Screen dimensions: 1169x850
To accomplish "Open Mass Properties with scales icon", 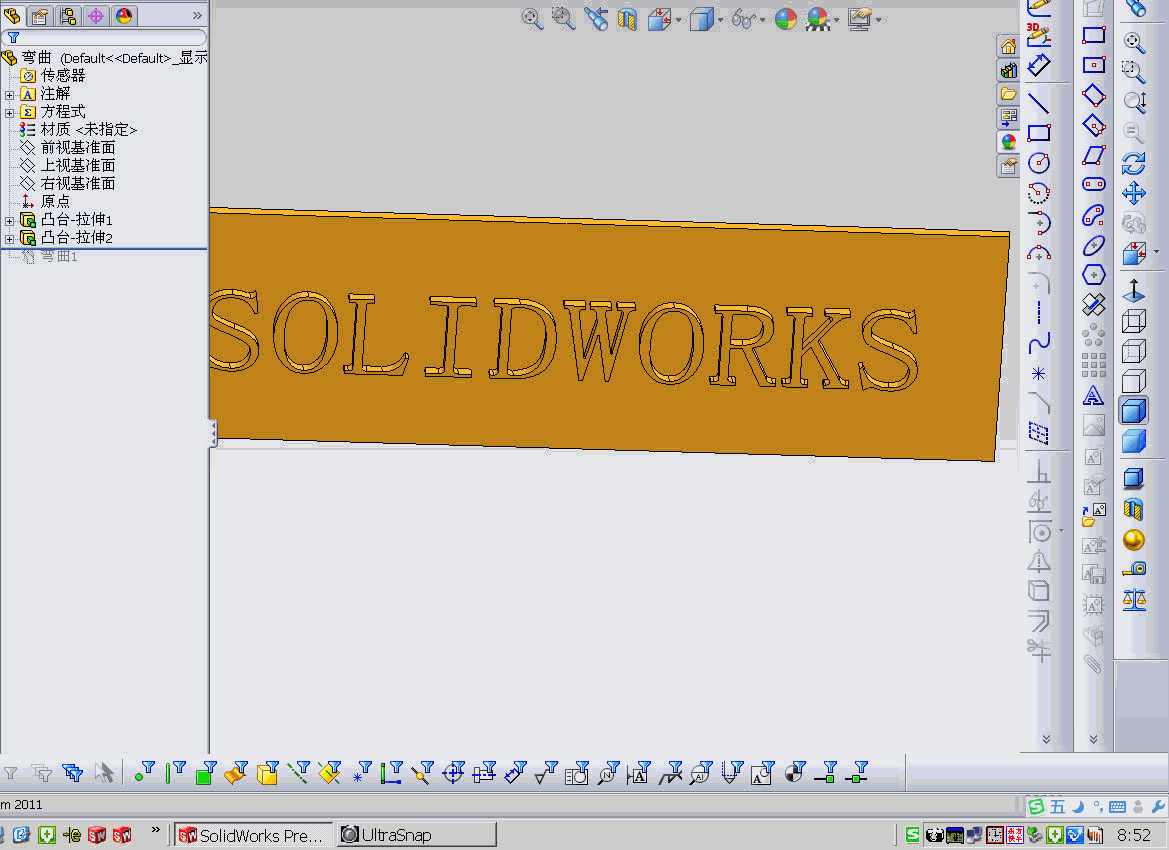I will 1134,599.
